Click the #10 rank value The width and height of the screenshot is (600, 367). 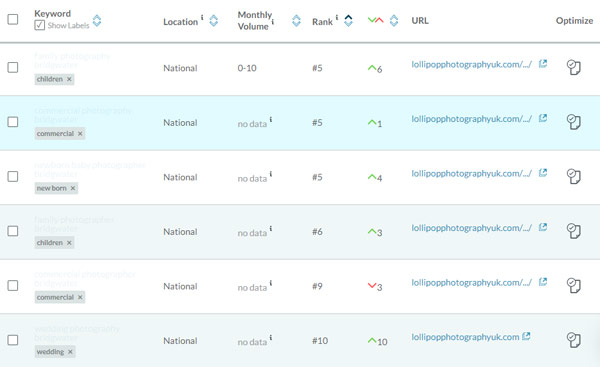(320, 341)
